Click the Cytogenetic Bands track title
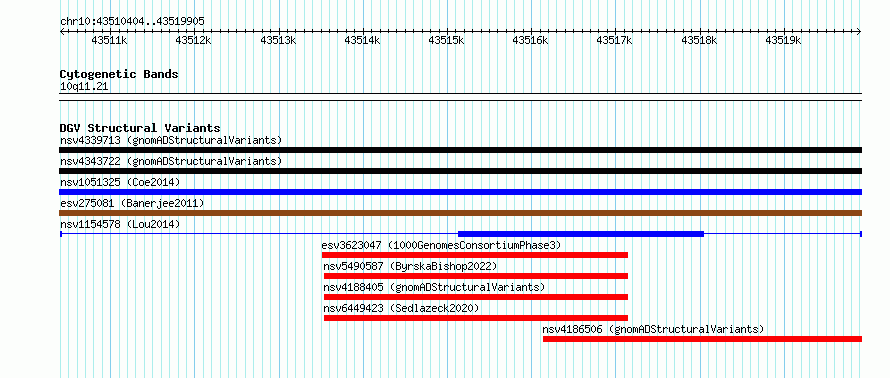 click(119, 74)
